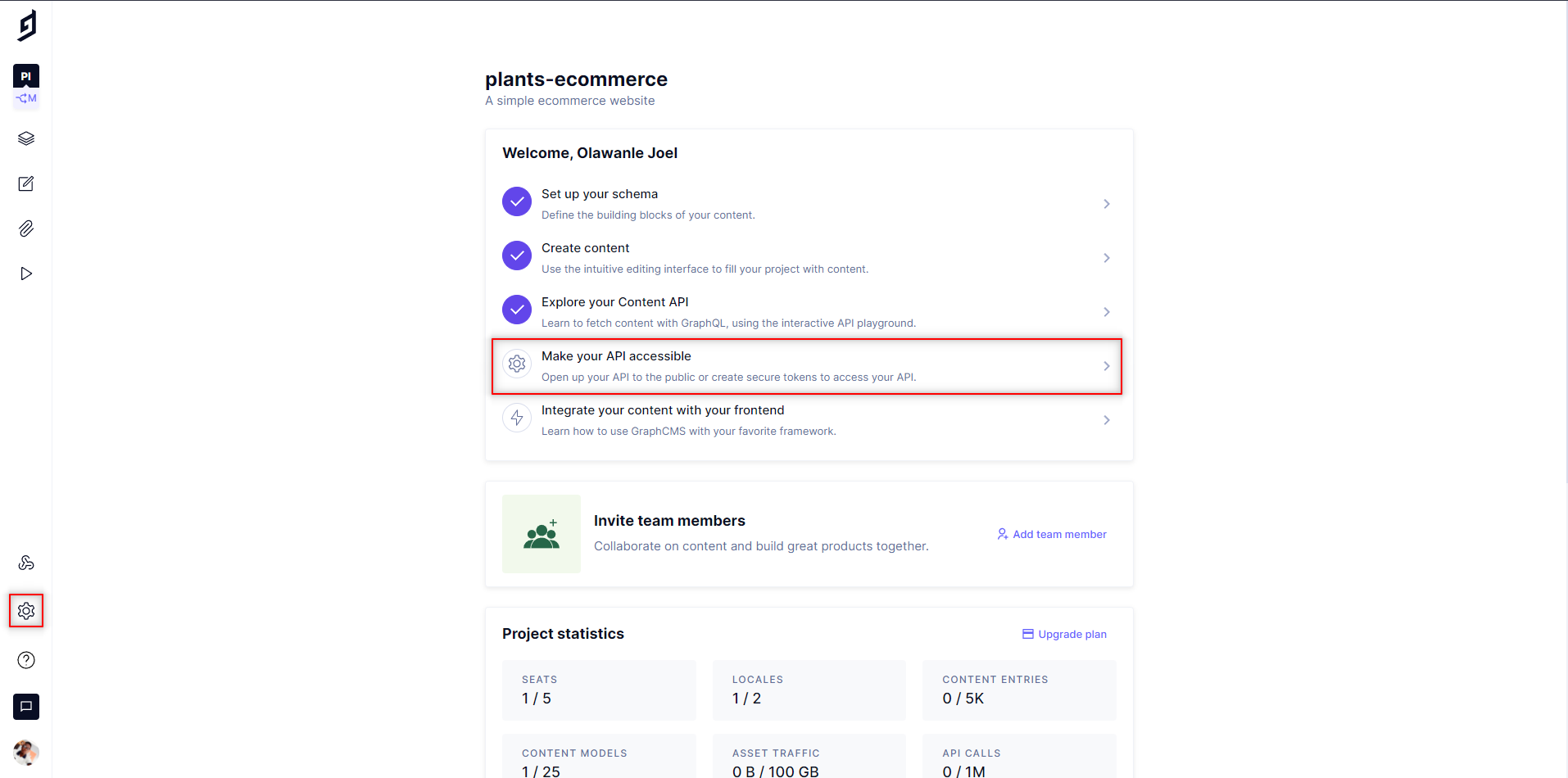1568x778 pixels.
Task: Open the feedback chat icon
Action: pos(25,707)
